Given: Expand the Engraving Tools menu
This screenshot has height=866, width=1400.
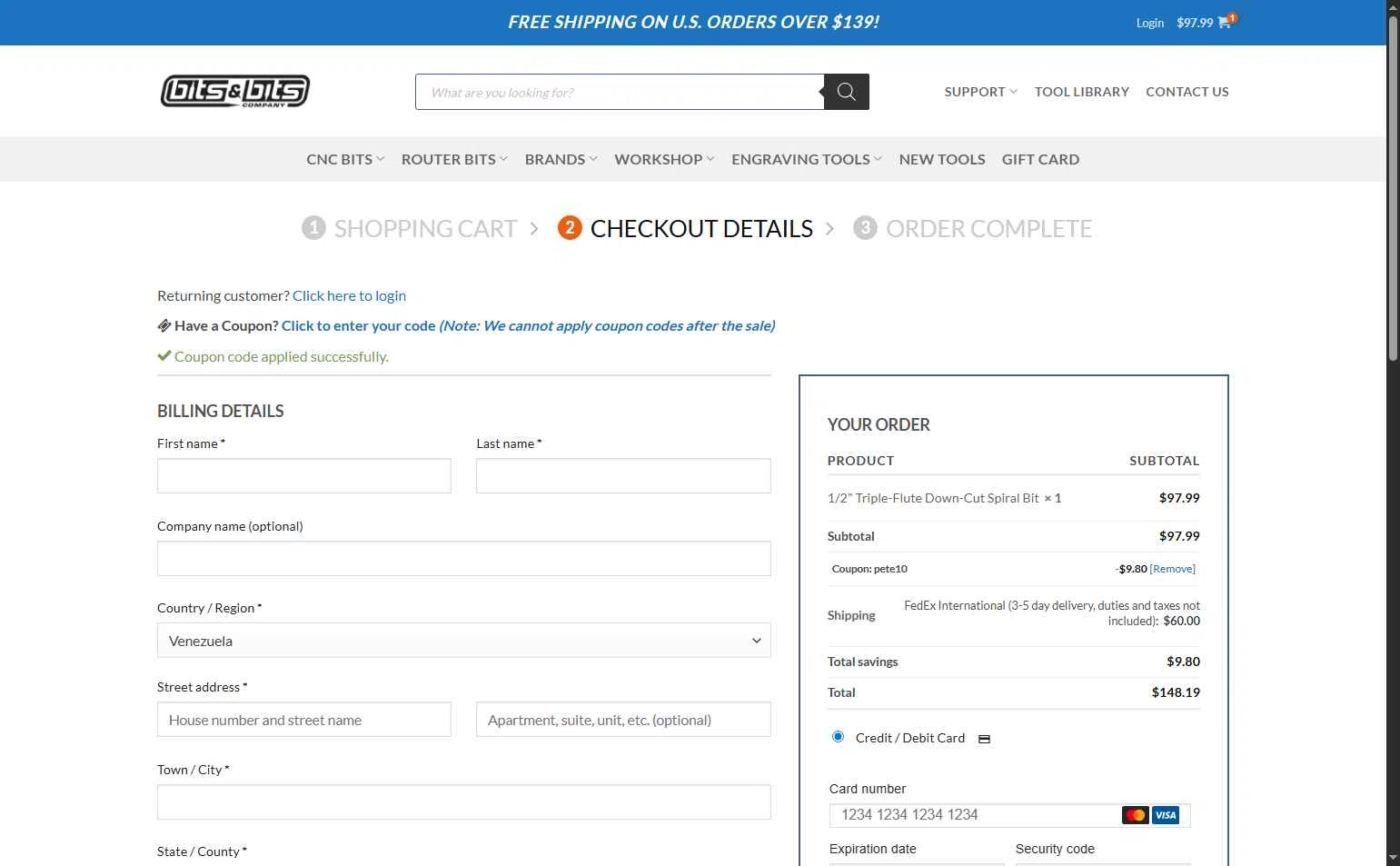Looking at the screenshot, I should [807, 159].
